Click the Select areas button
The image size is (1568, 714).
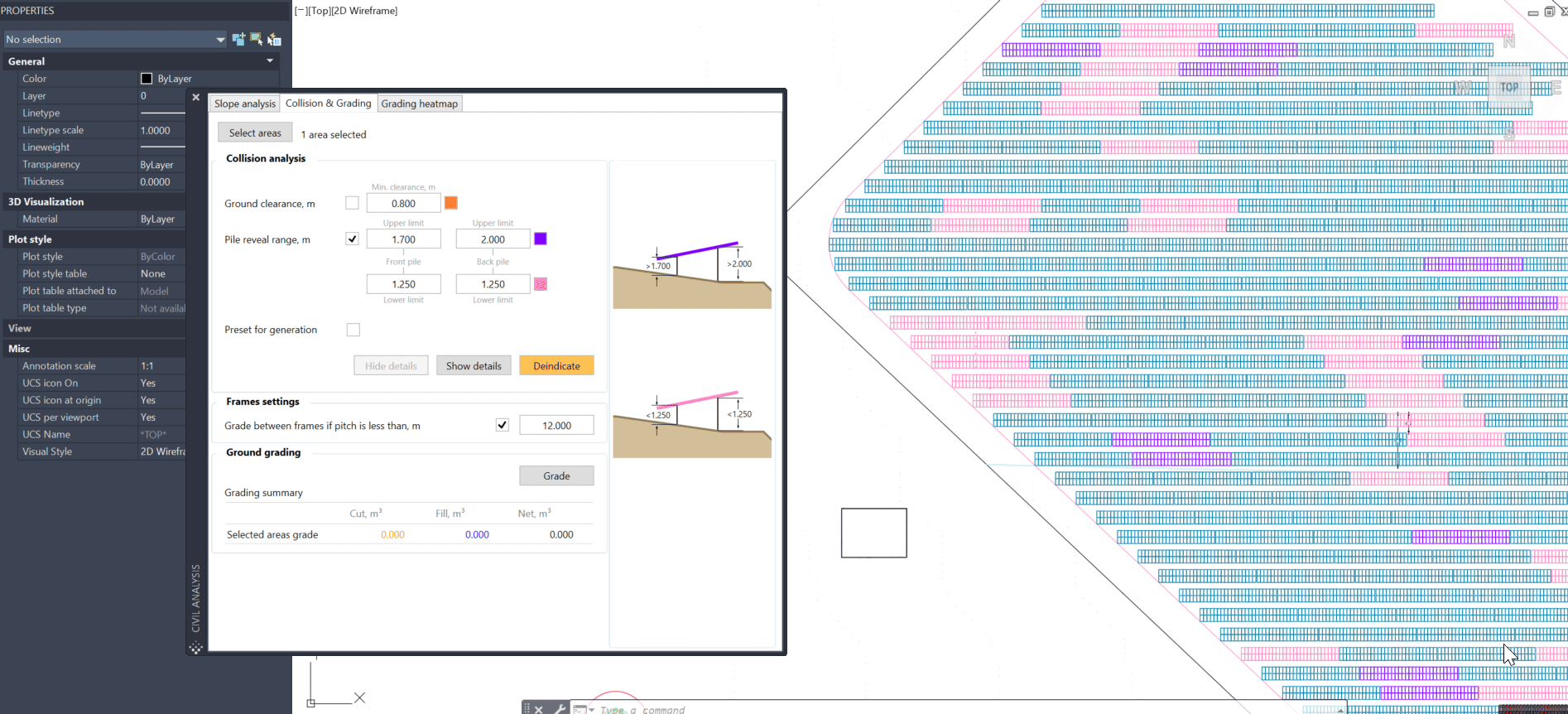(255, 133)
